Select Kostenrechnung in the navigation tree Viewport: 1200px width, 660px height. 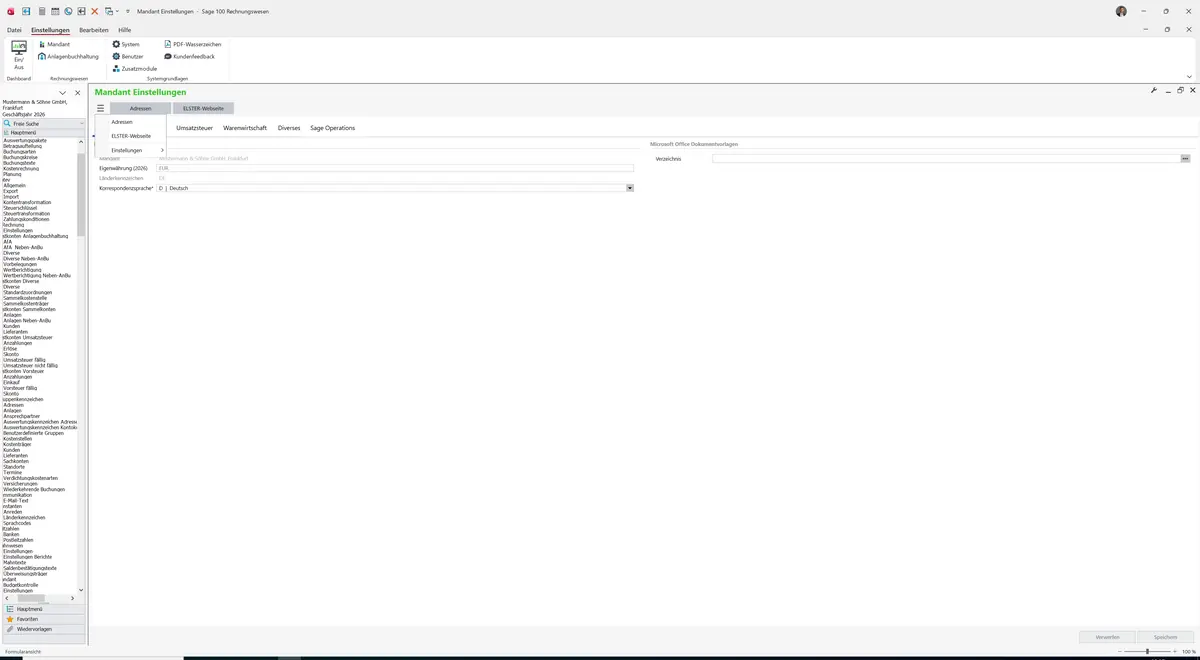(x=22, y=168)
